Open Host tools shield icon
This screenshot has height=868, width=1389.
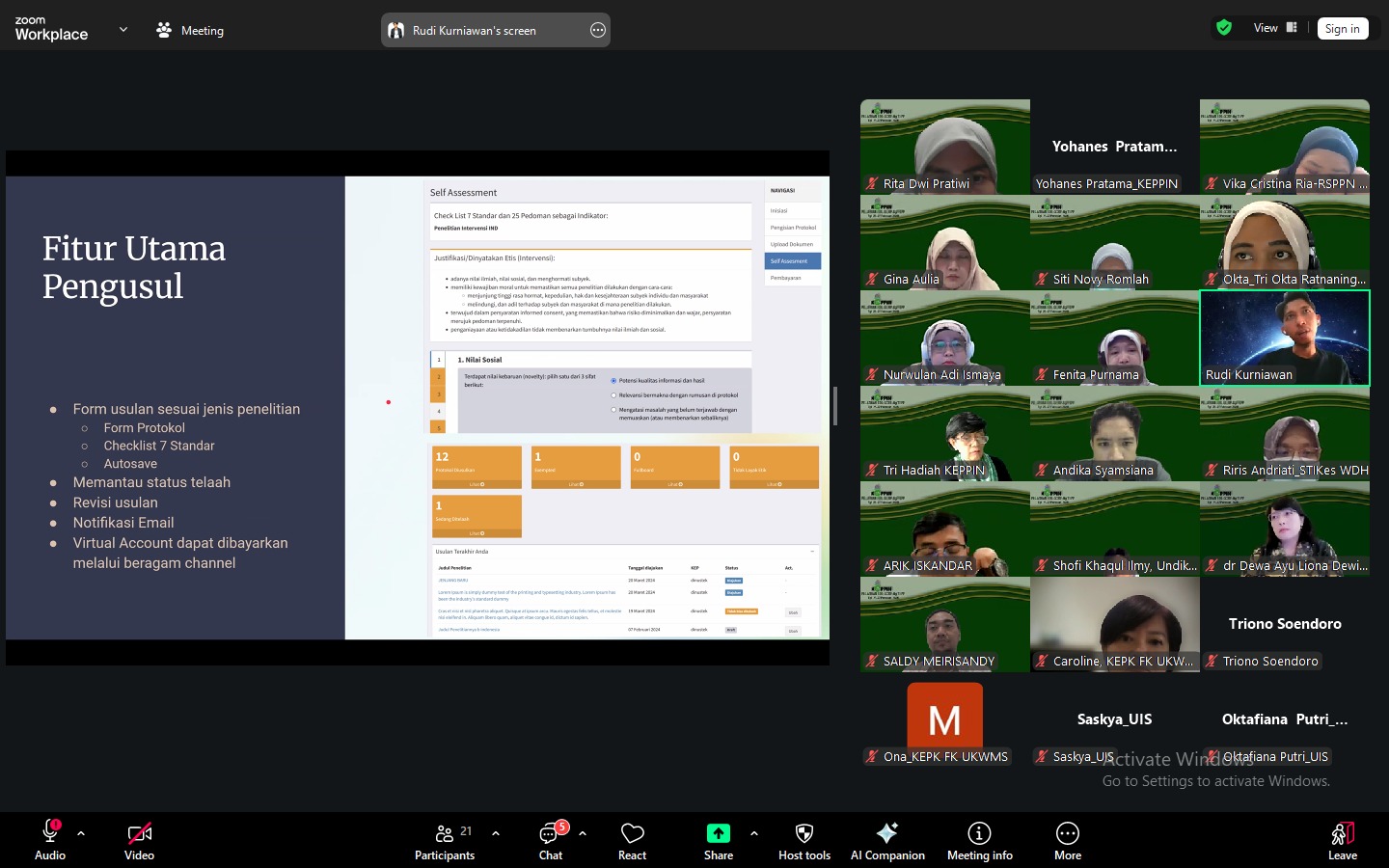click(x=803, y=834)
